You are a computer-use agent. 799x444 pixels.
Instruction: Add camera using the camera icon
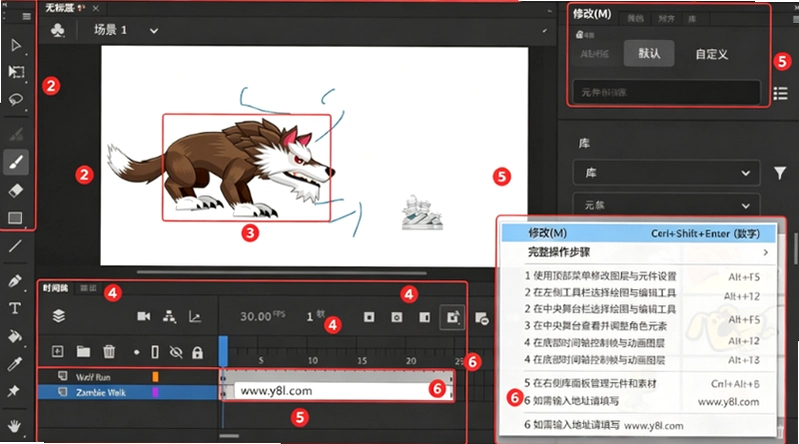tap(144, 317)
